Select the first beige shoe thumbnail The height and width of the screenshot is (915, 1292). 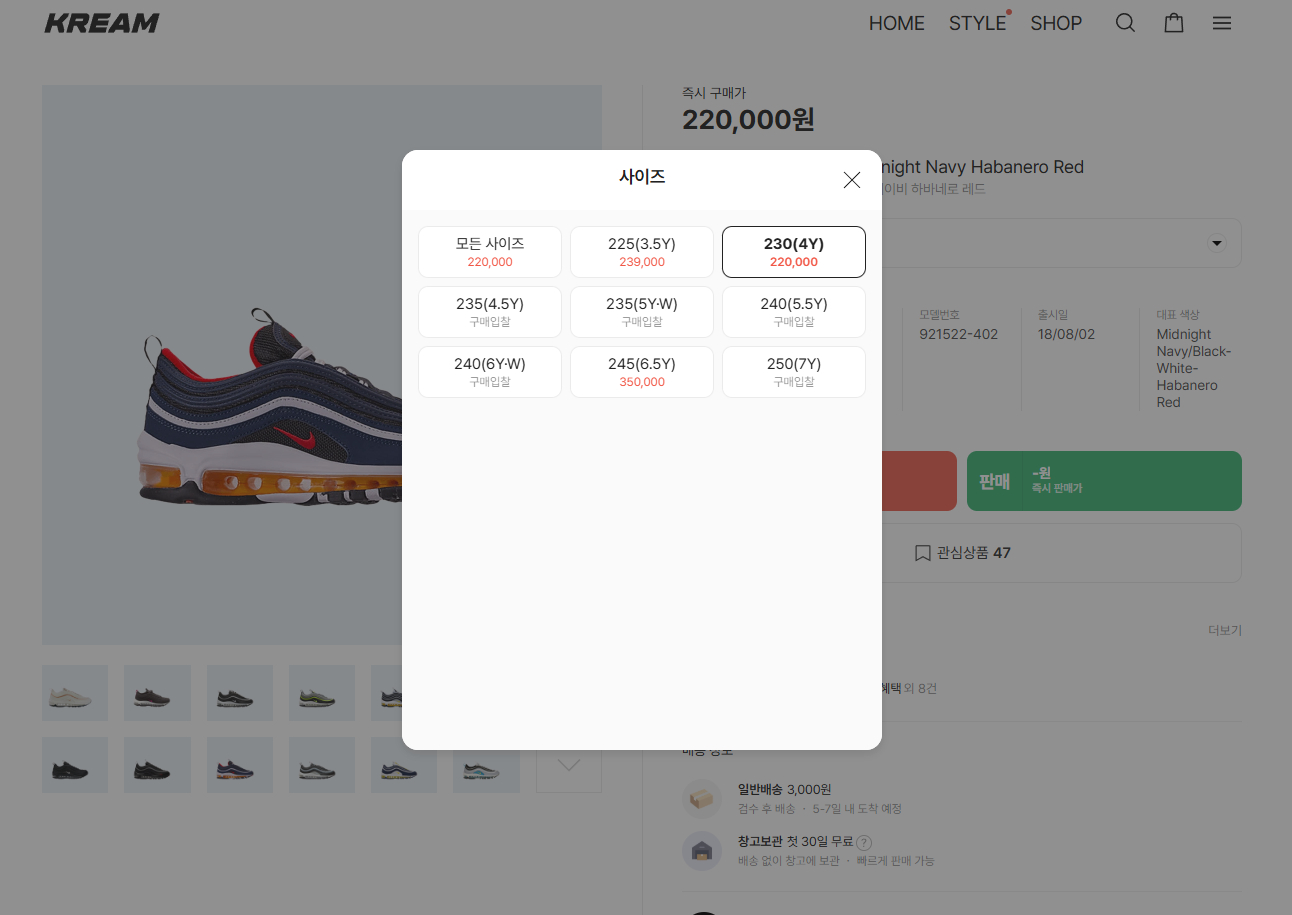75,693
